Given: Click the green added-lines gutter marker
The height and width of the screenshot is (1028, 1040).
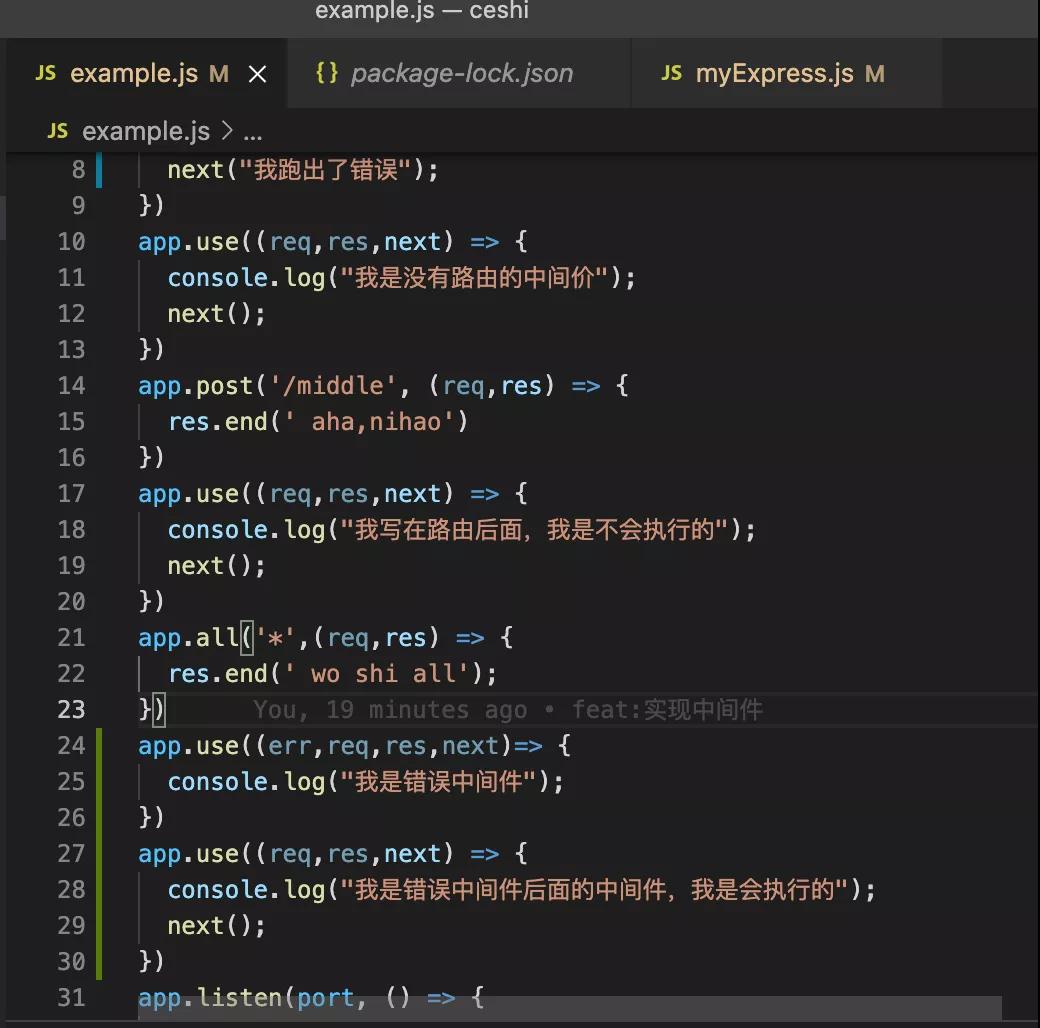Looking at the screenshot, I should [x=99, y=854].
